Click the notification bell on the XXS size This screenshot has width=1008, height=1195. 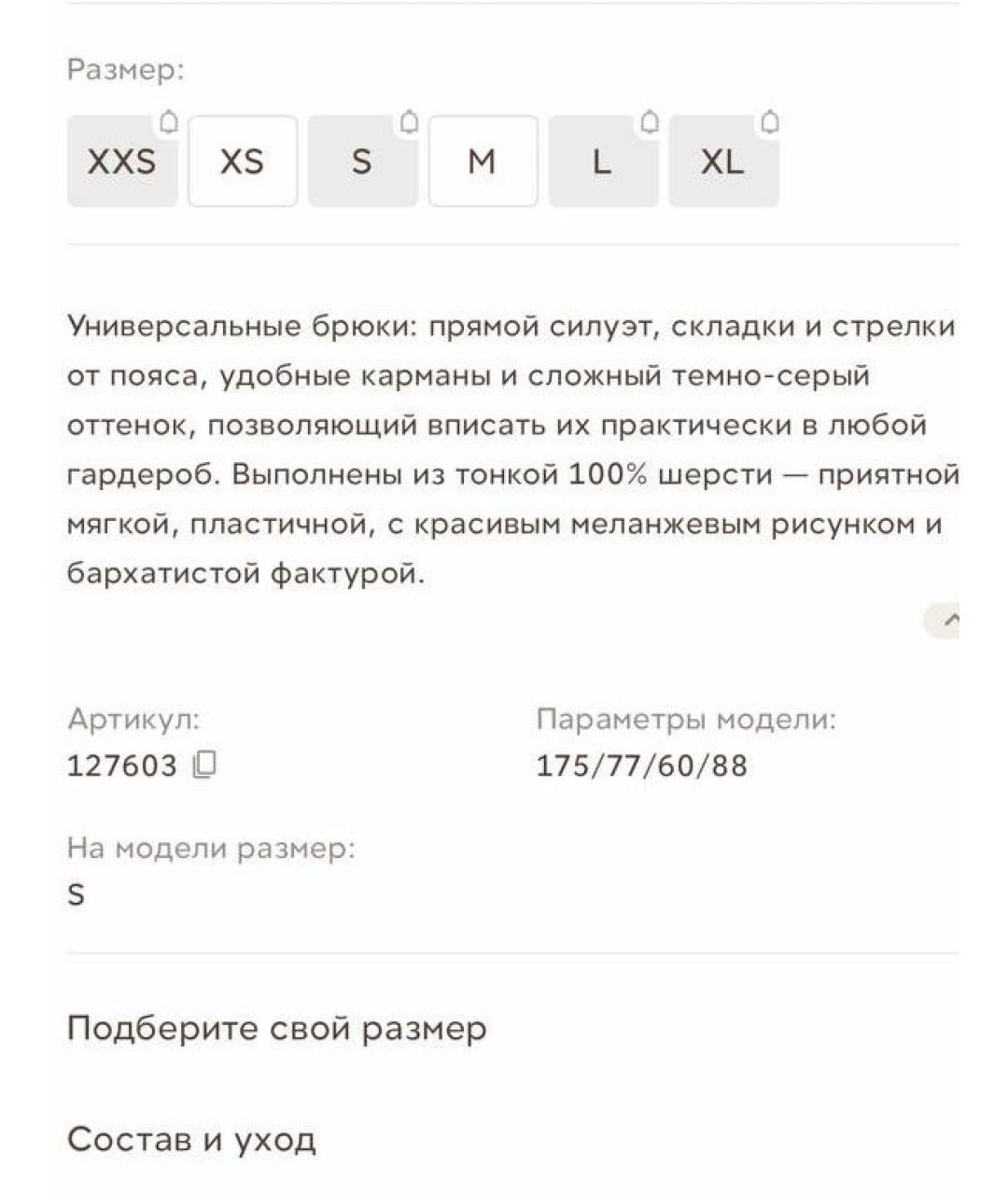pos(170,121)
